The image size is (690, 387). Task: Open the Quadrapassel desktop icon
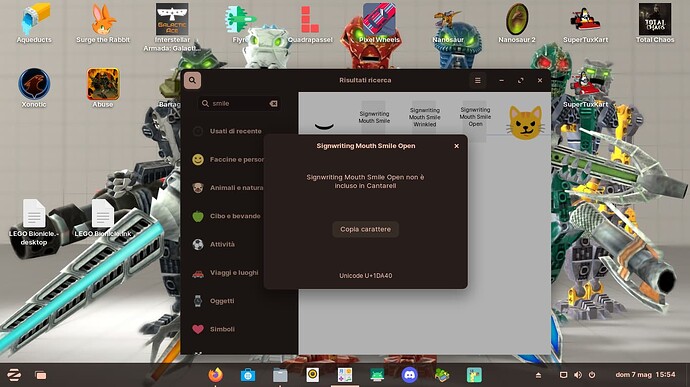(310, 23)
